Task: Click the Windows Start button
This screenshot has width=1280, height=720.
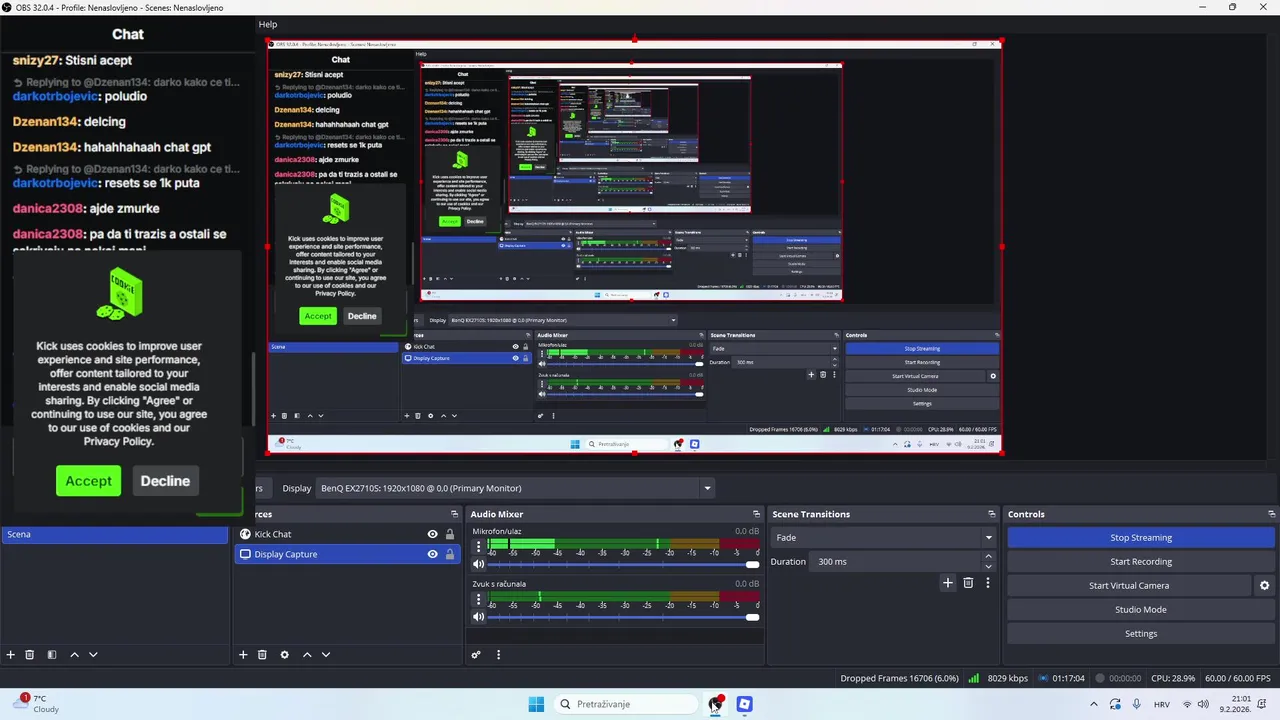Action: point(536,704)
